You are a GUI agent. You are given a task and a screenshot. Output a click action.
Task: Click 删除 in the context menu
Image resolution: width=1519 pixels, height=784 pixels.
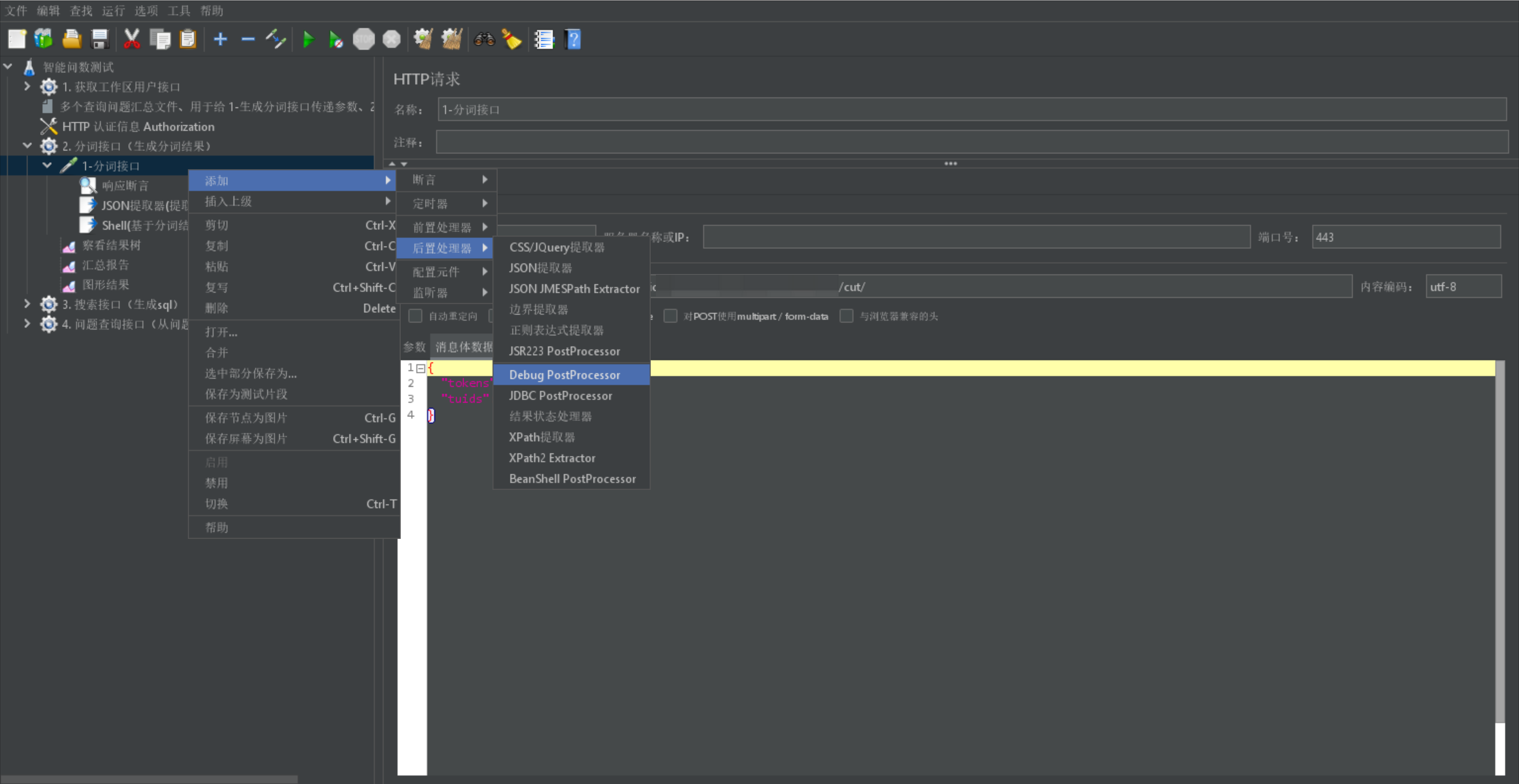pyautogui.click(x=294, y=308)
